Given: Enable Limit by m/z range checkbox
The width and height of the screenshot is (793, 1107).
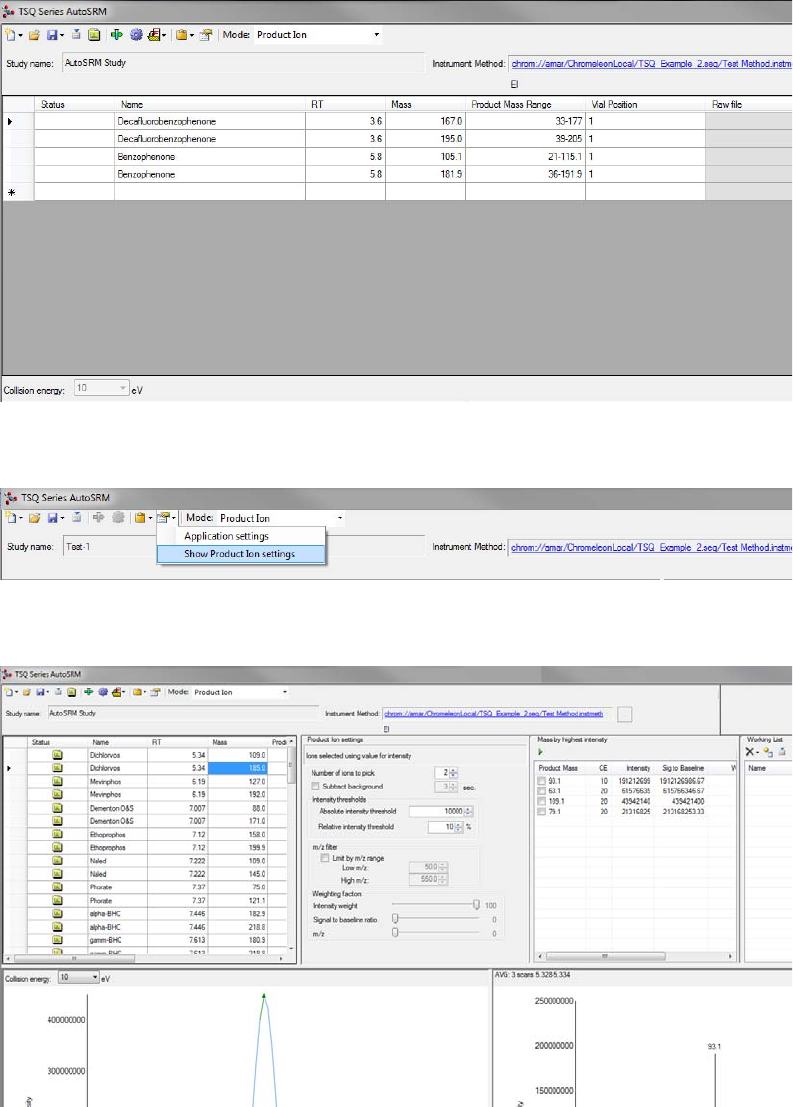Looking at the screenshot, I should [325, 858].
